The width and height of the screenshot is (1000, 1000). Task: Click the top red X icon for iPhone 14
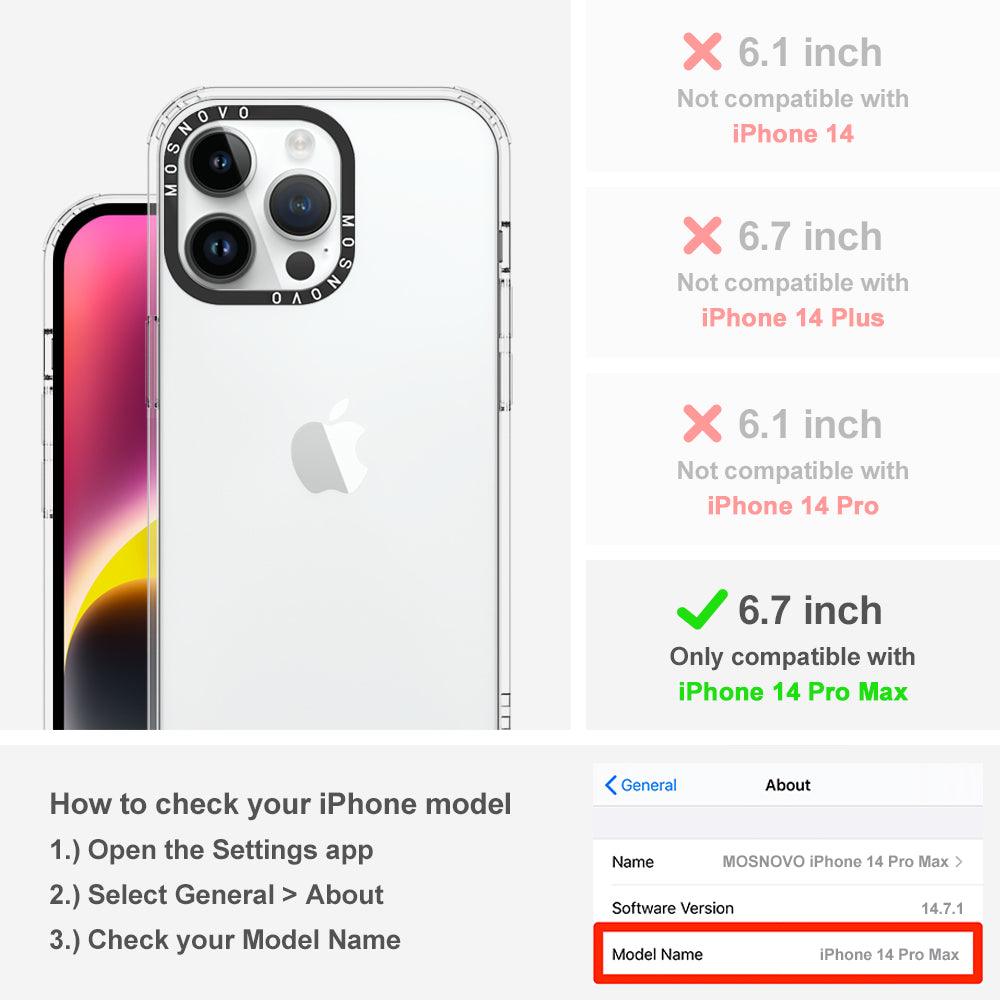tap(702, 51)
